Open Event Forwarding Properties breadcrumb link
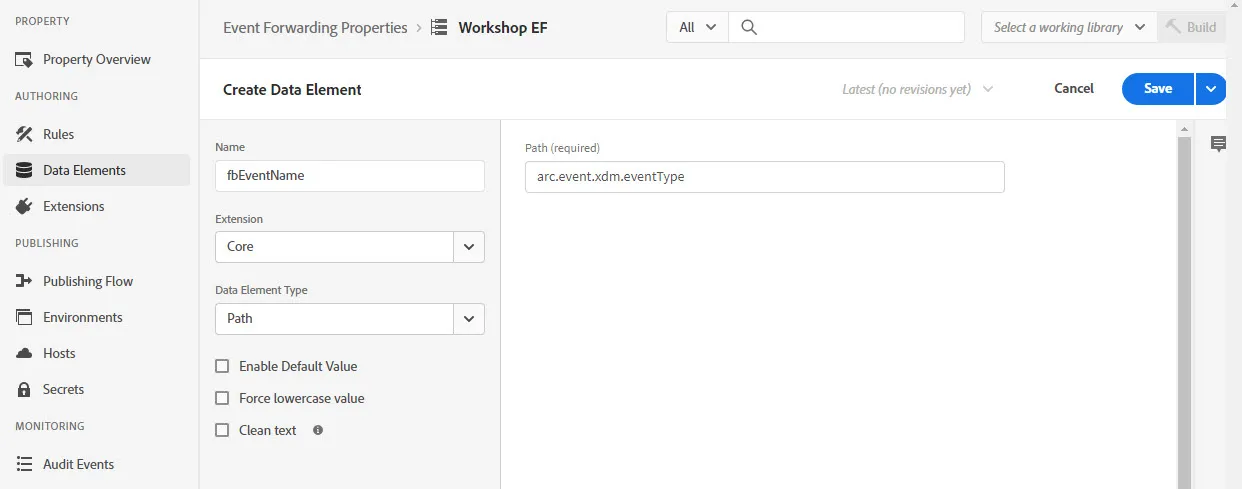Screen dimensions: 1242x489 315,28
